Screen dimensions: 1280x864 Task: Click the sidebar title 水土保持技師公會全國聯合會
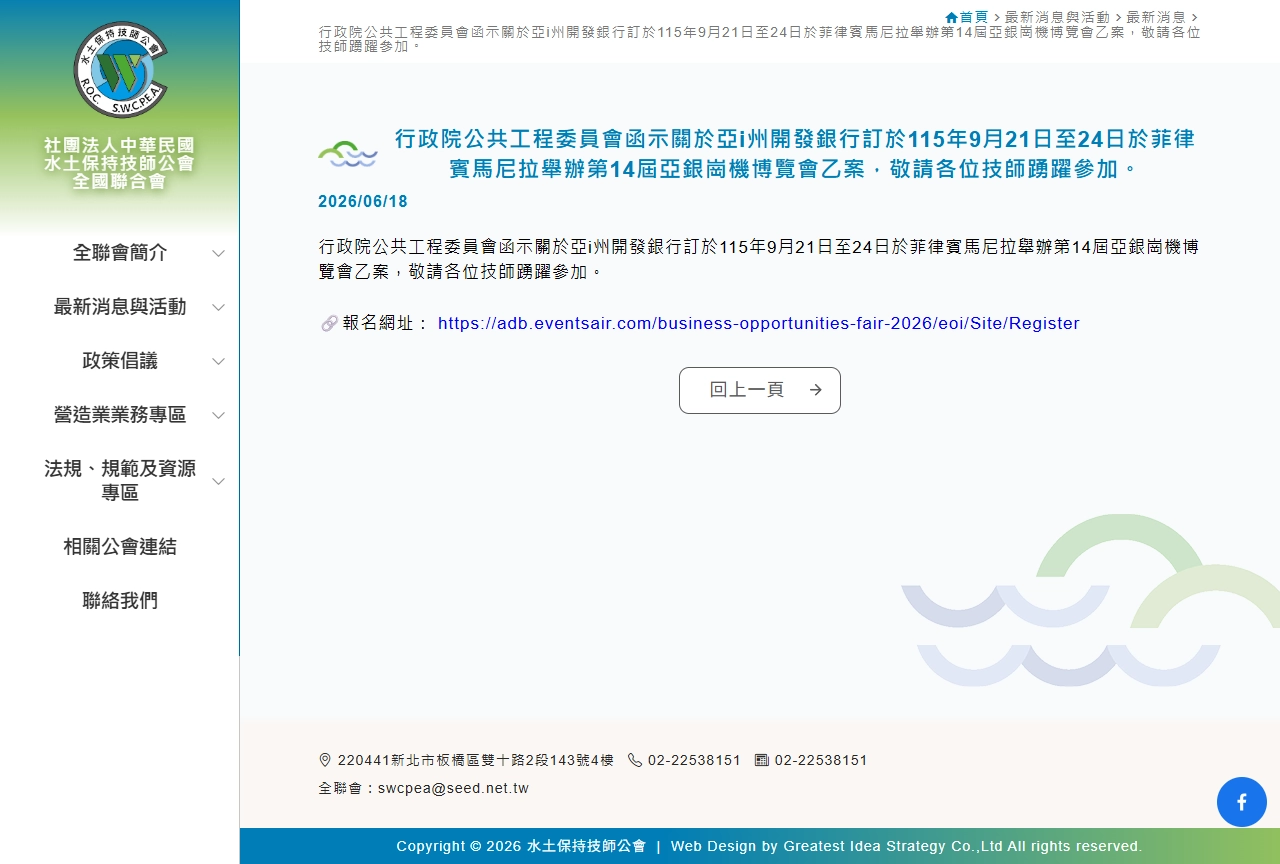tap(120, 163)
